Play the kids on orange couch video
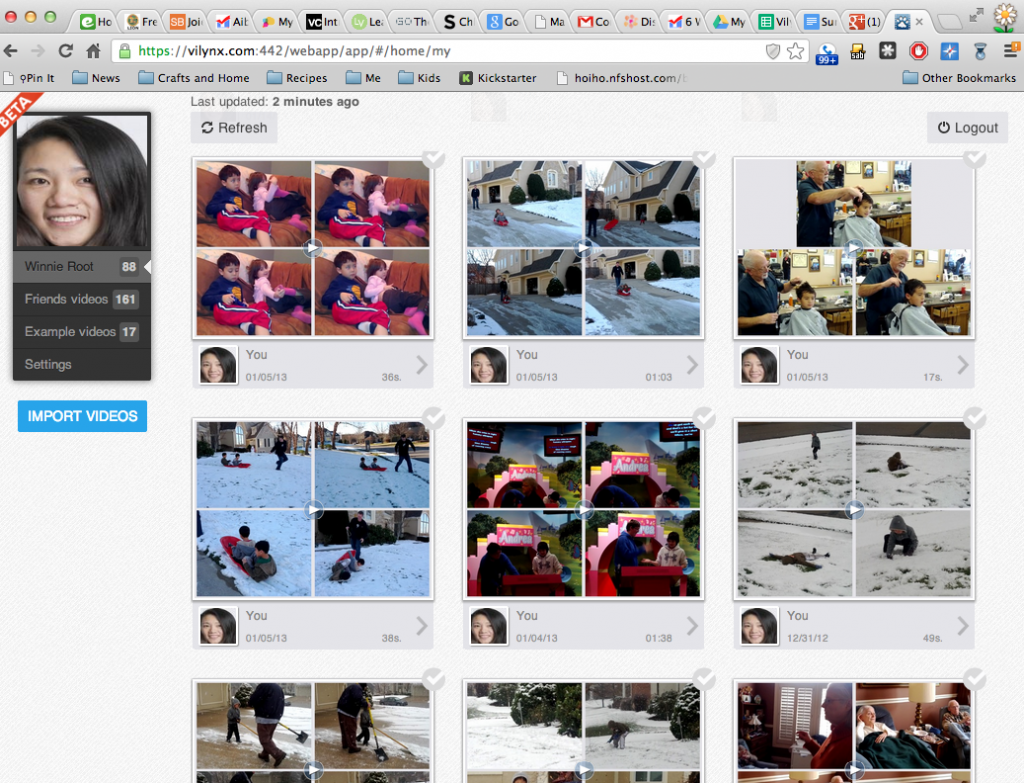Image resolution: width=1024 pixels, height=783 pixels. tap(313, 248)
